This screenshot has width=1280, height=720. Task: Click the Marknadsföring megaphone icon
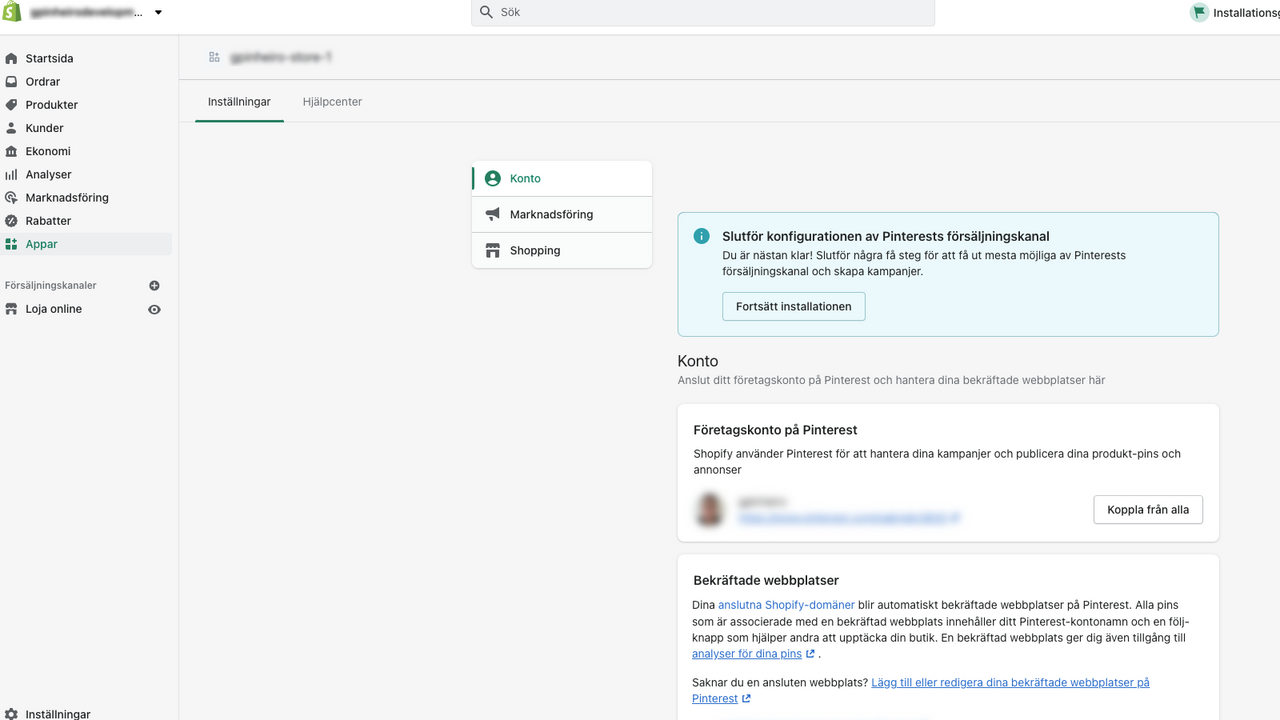[x=492, y=215]
